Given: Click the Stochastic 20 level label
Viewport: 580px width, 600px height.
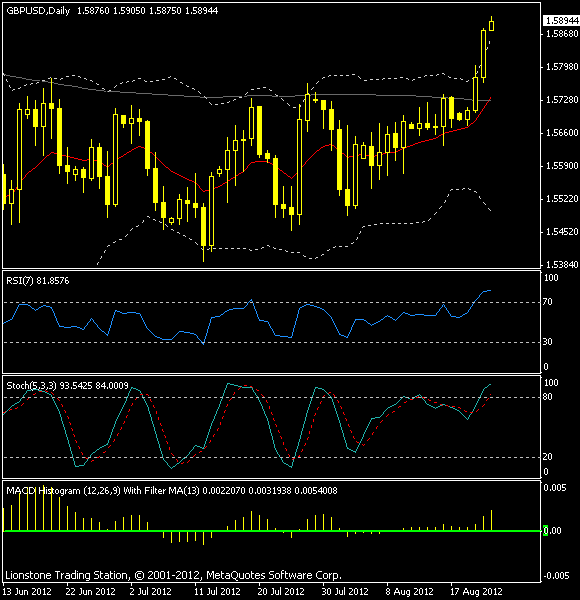Looking at the screenshot, I should tap(547, 457).
